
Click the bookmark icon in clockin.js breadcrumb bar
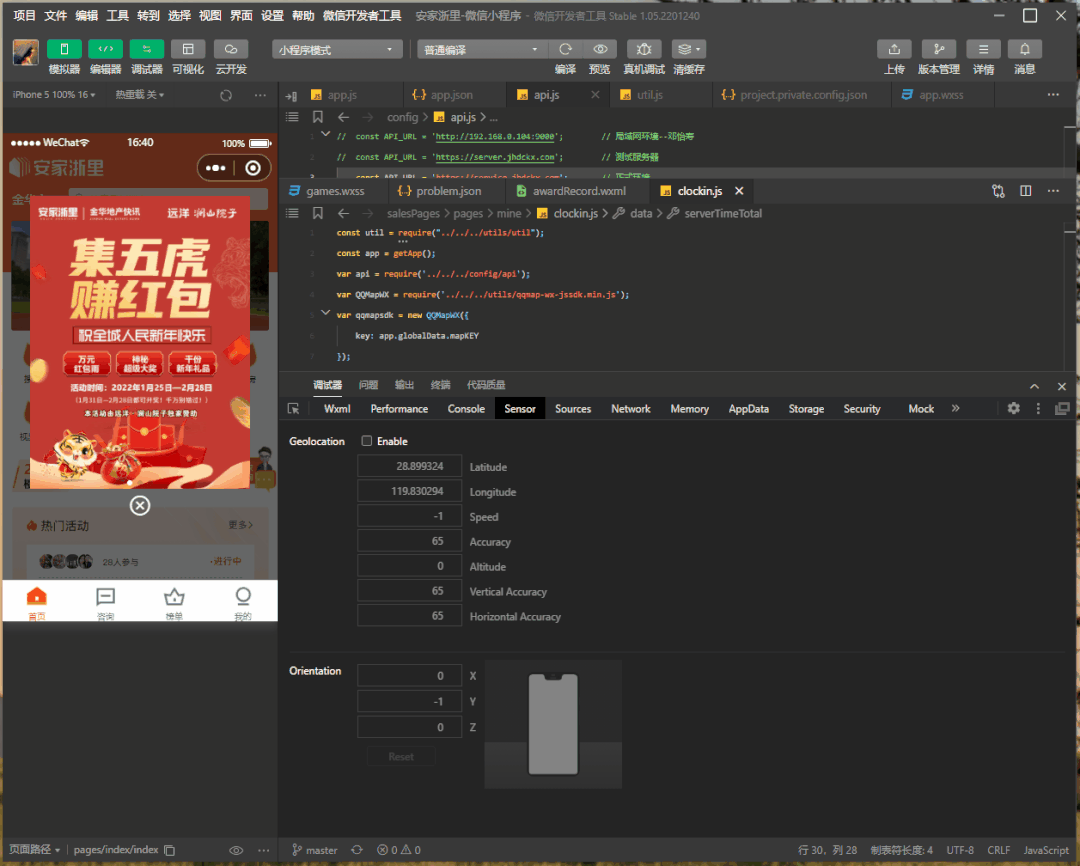point(318,214)
